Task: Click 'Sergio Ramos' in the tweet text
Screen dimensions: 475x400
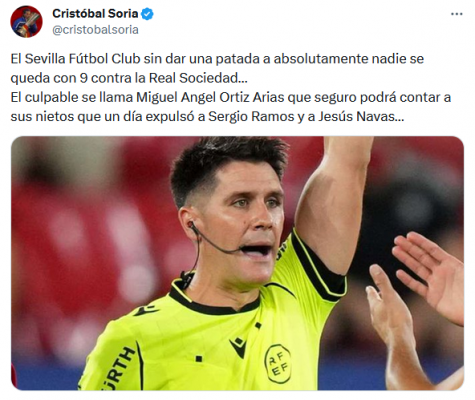Action: pos(251,117)
